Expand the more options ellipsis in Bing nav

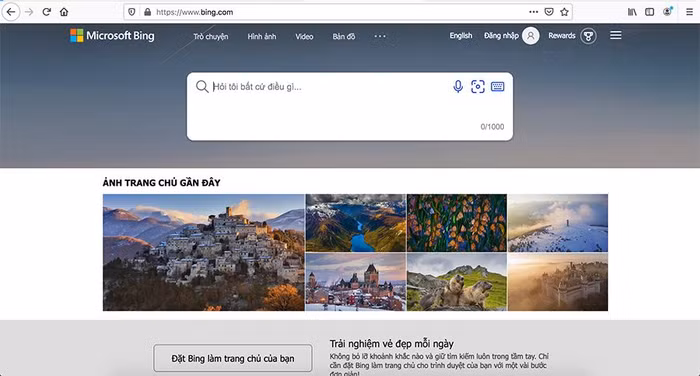pyautogui.click(x=380, y=36)
